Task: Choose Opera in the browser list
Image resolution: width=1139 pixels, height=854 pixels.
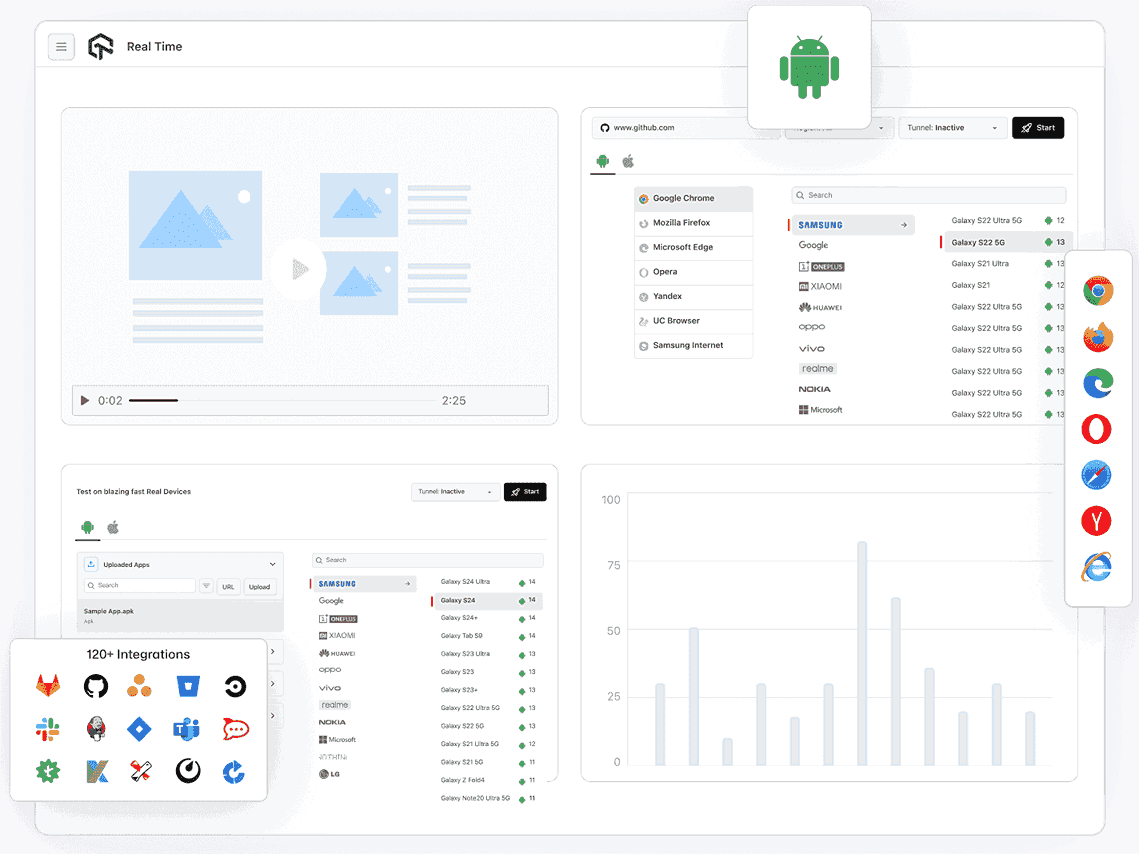Action: (x=694, y=272)
